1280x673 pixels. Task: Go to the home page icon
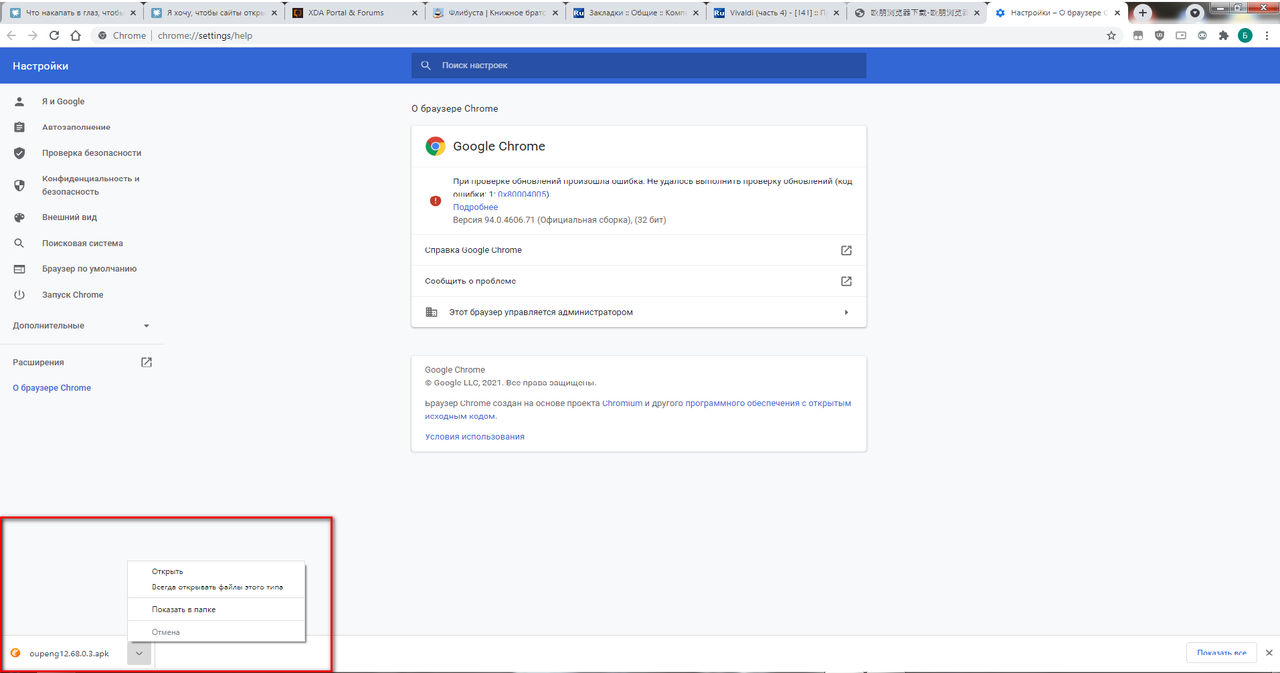75,35
